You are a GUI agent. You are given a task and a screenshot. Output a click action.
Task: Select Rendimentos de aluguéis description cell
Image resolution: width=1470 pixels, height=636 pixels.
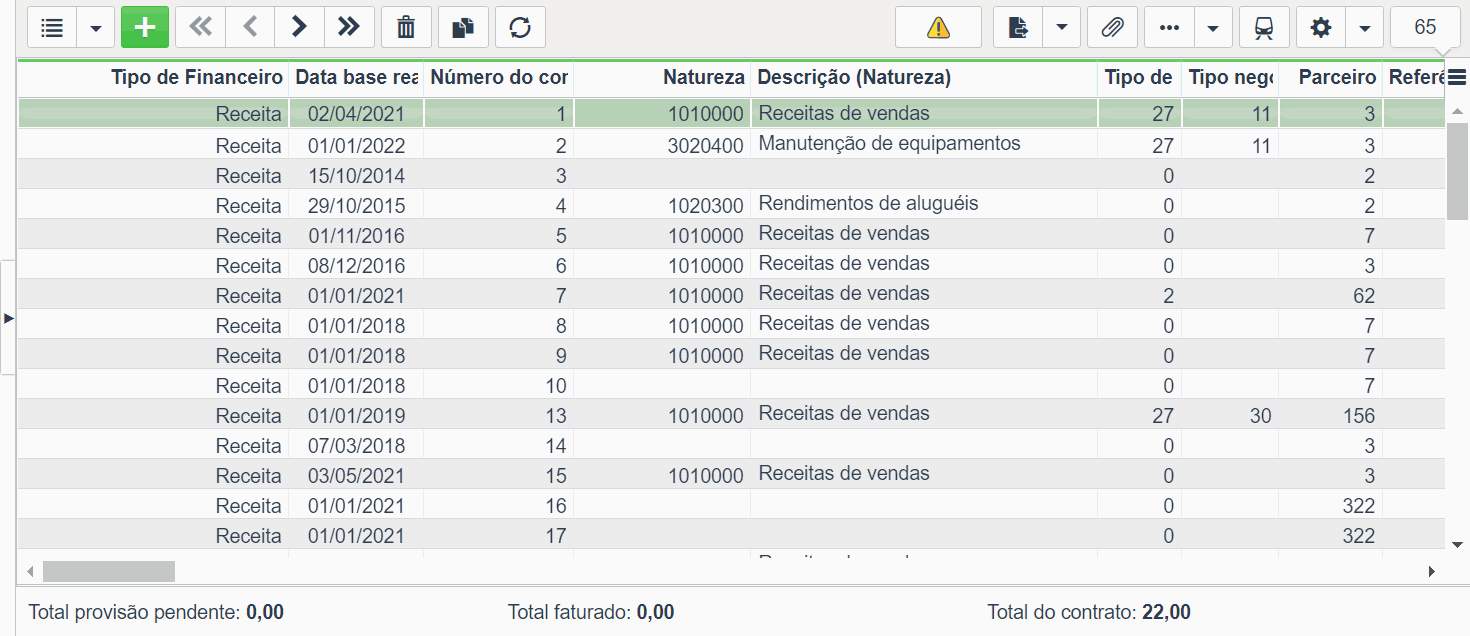tap(924, 204)
